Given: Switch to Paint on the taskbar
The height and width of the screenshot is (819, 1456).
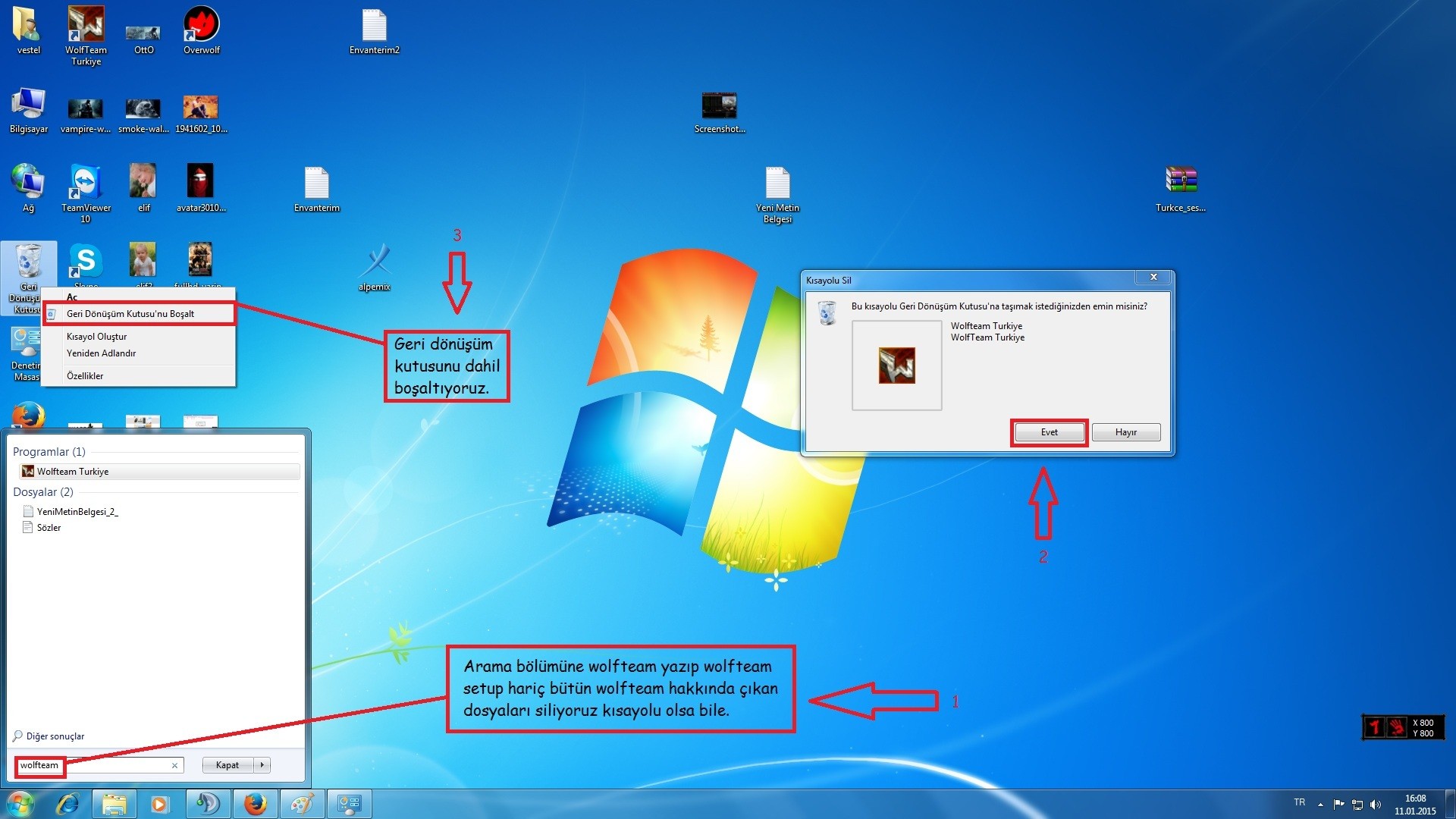Looking at the screenshot, I should (x=302, y=804).
